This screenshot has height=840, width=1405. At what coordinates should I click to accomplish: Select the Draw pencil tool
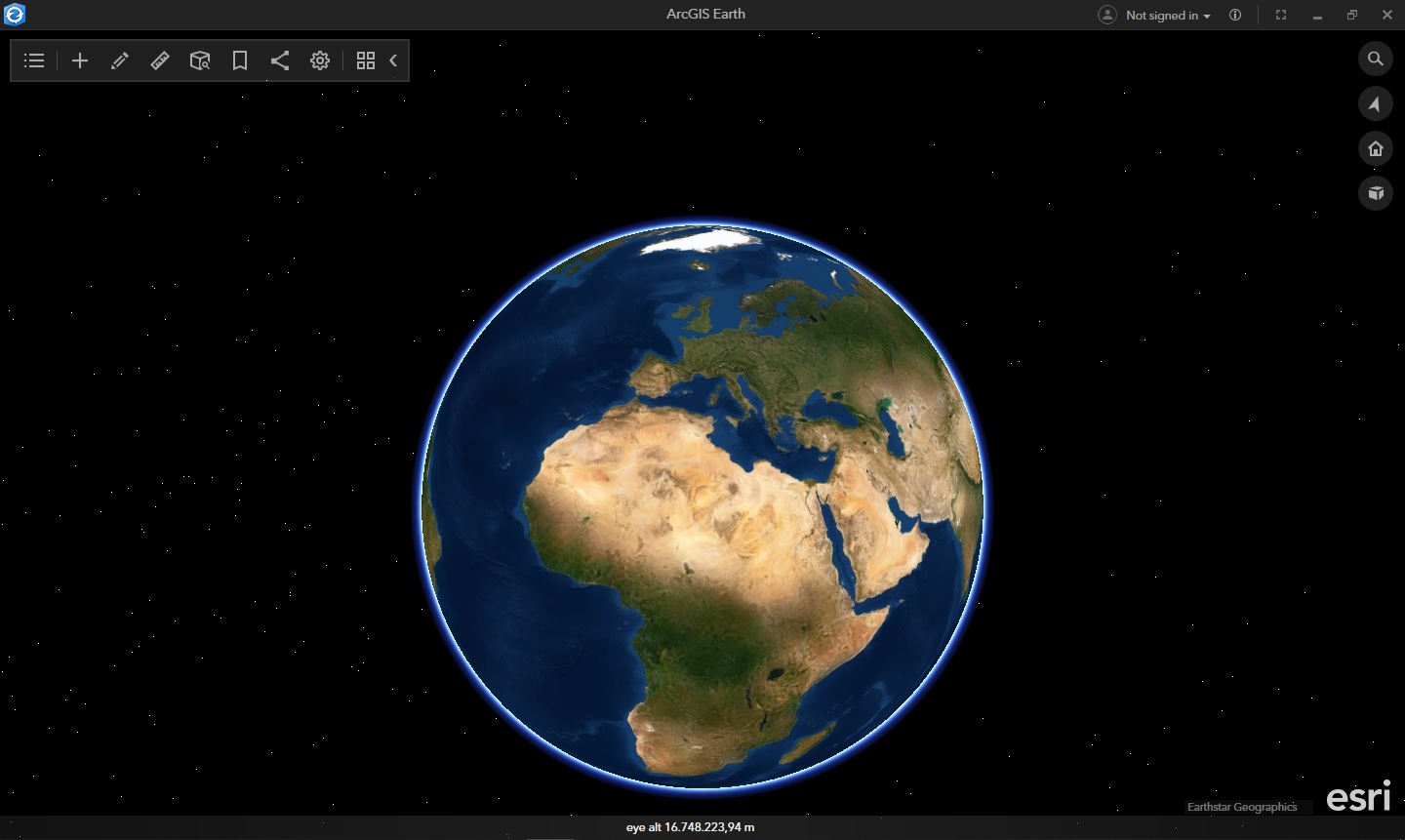tap(120, 60)
